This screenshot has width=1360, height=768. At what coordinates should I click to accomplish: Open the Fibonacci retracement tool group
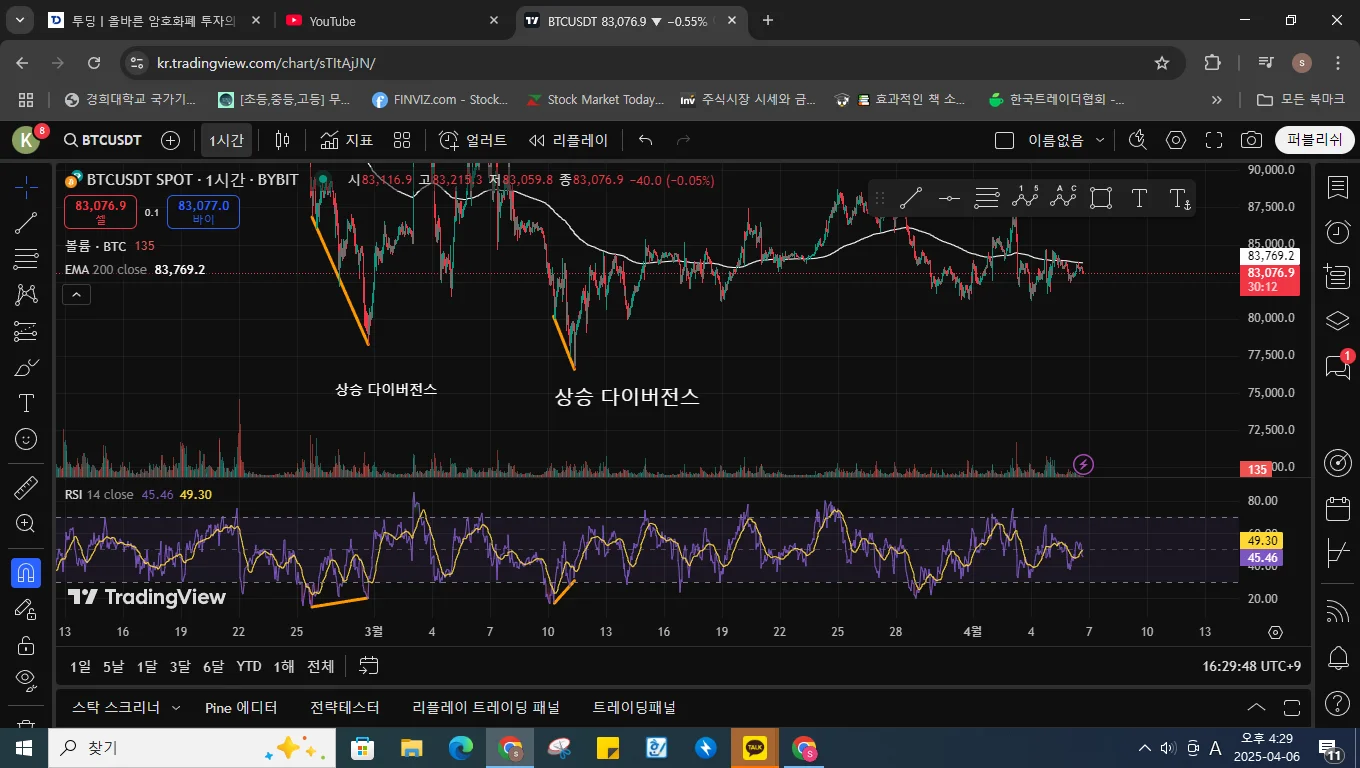[x=26, y=259]
